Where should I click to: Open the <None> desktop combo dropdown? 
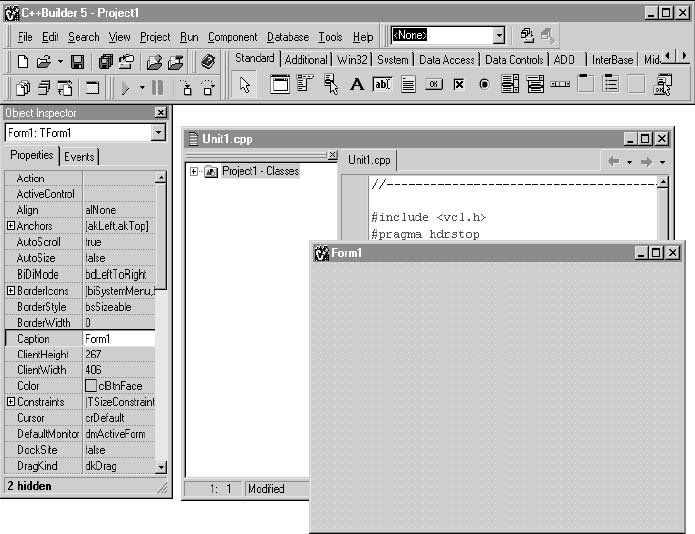[x=499, y=35]
